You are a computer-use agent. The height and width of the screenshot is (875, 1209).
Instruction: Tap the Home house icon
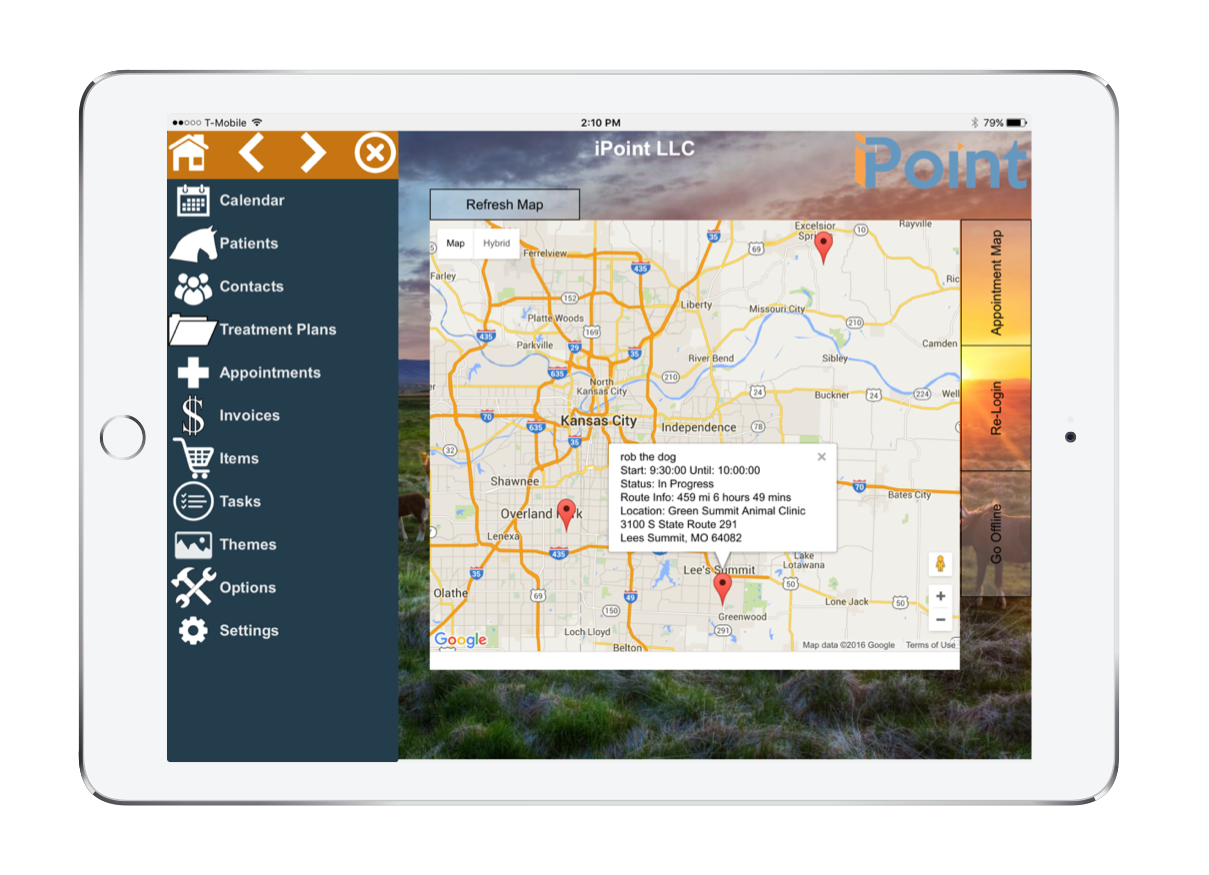(x=189, y=153)
